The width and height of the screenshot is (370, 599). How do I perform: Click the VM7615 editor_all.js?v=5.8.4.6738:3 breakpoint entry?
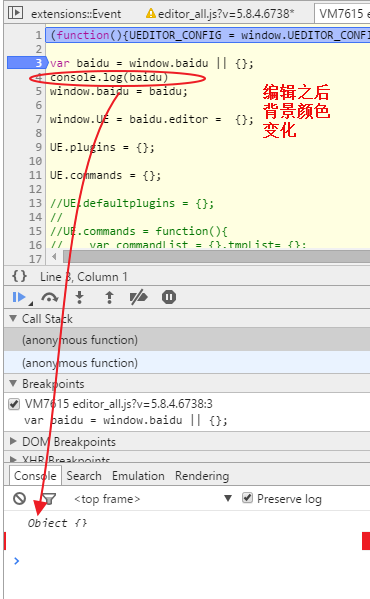119,404
